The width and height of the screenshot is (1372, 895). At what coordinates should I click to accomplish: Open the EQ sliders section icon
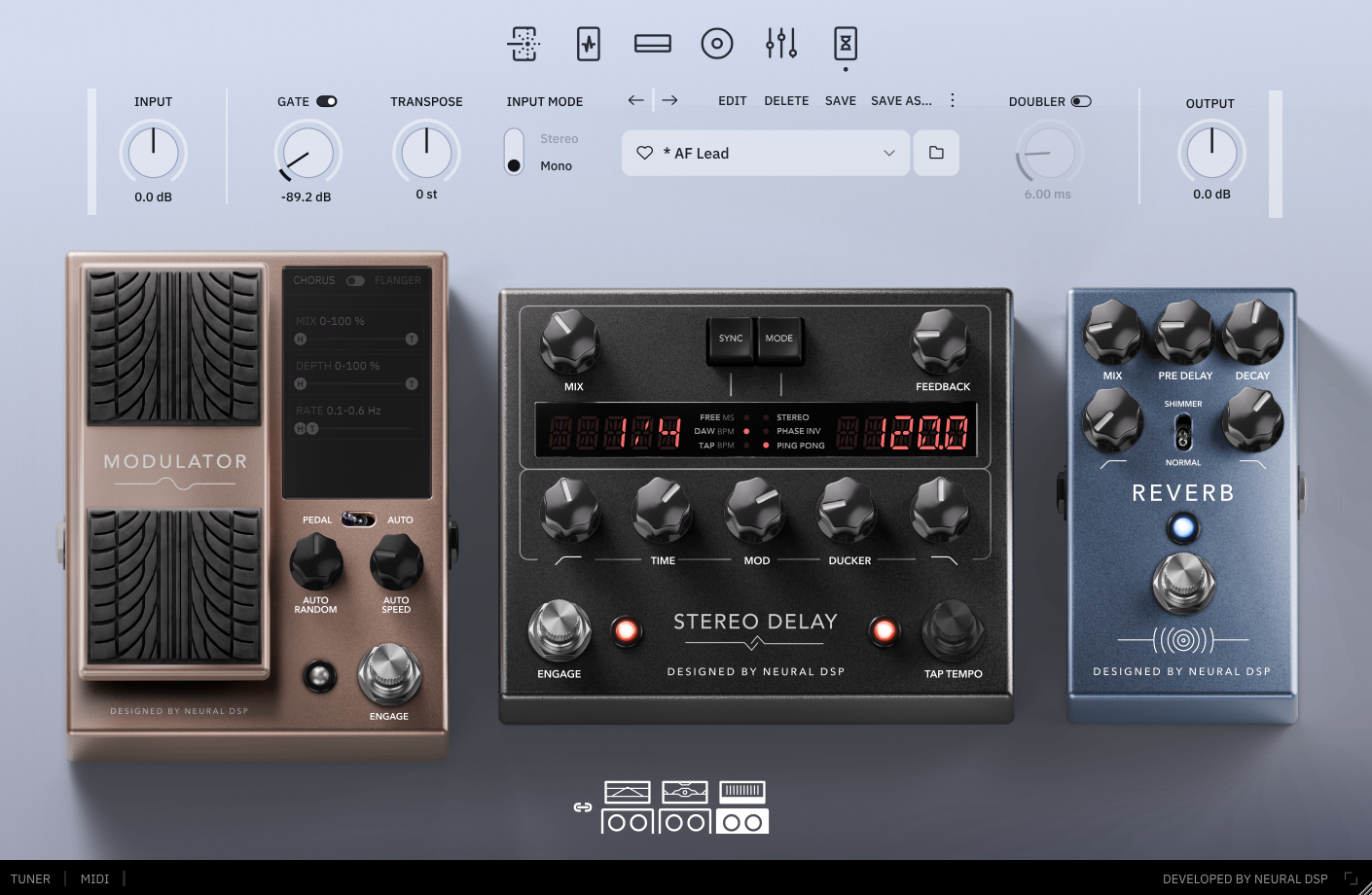click(x=781, y=44)
